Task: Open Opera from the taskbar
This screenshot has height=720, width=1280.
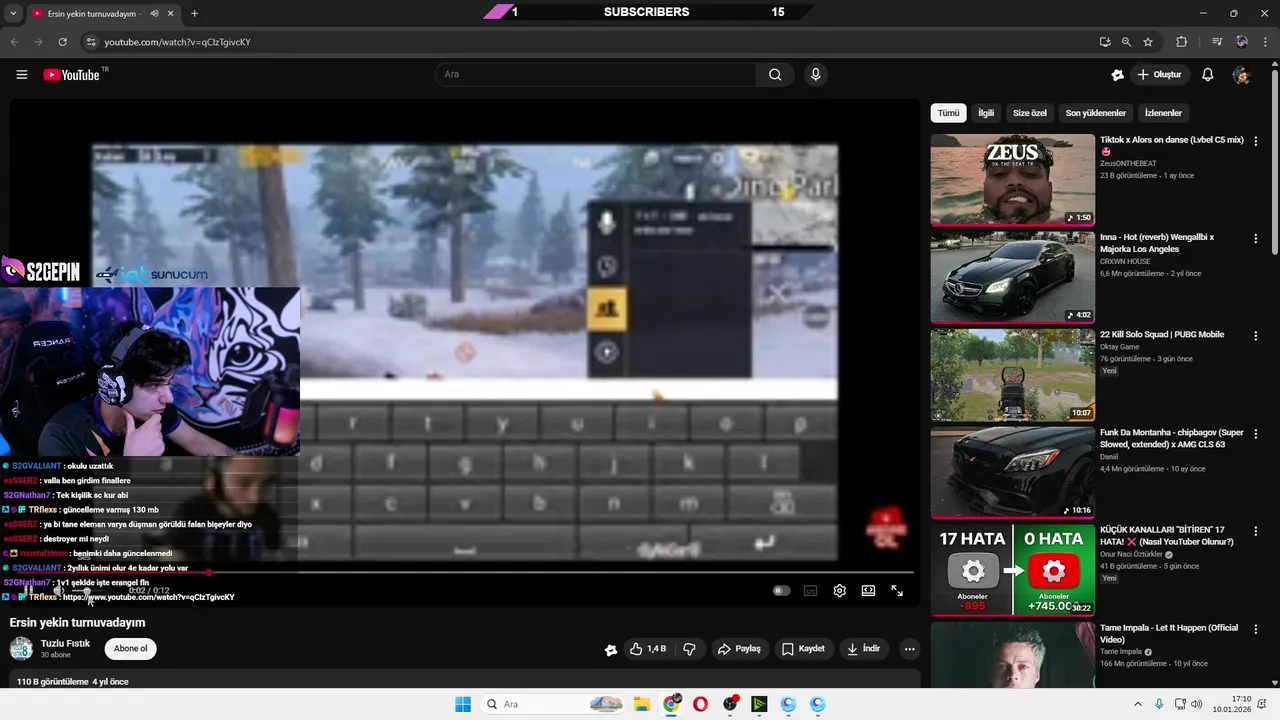Action: click(700, 704)
